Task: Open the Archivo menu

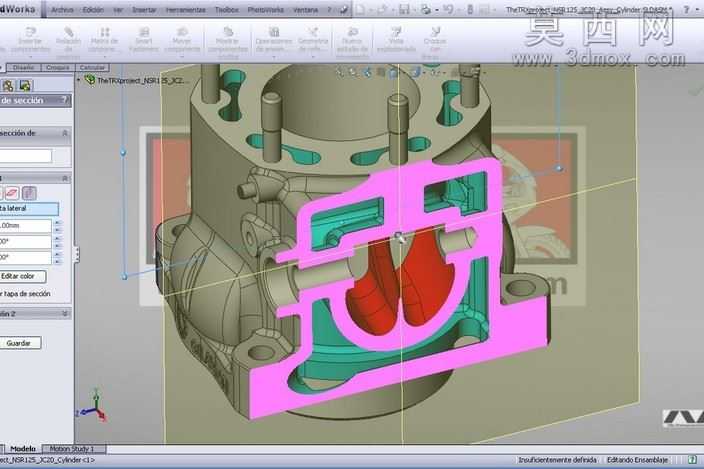Action: (62, 9)
